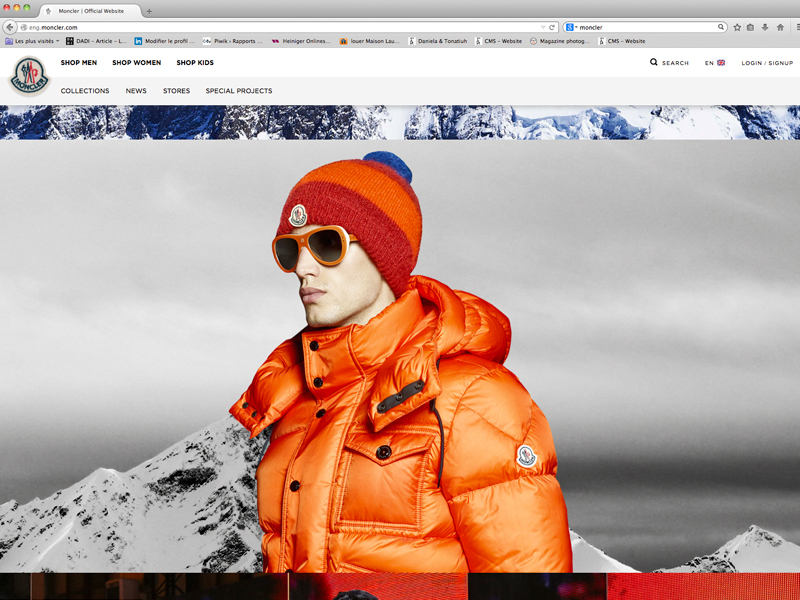Open COLLECTIONS section

(85, 91)
